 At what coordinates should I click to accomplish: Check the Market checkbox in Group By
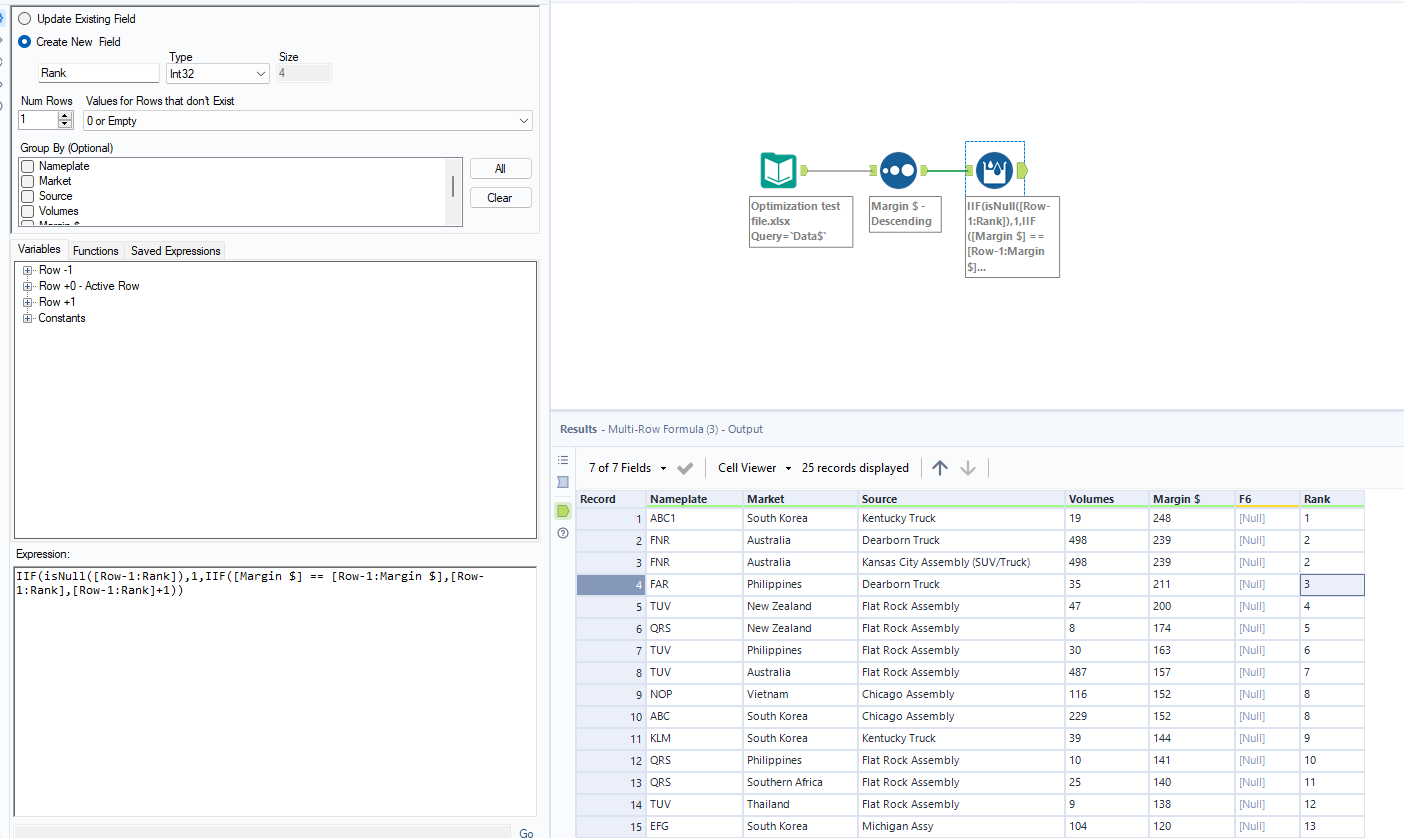[28, 181]
